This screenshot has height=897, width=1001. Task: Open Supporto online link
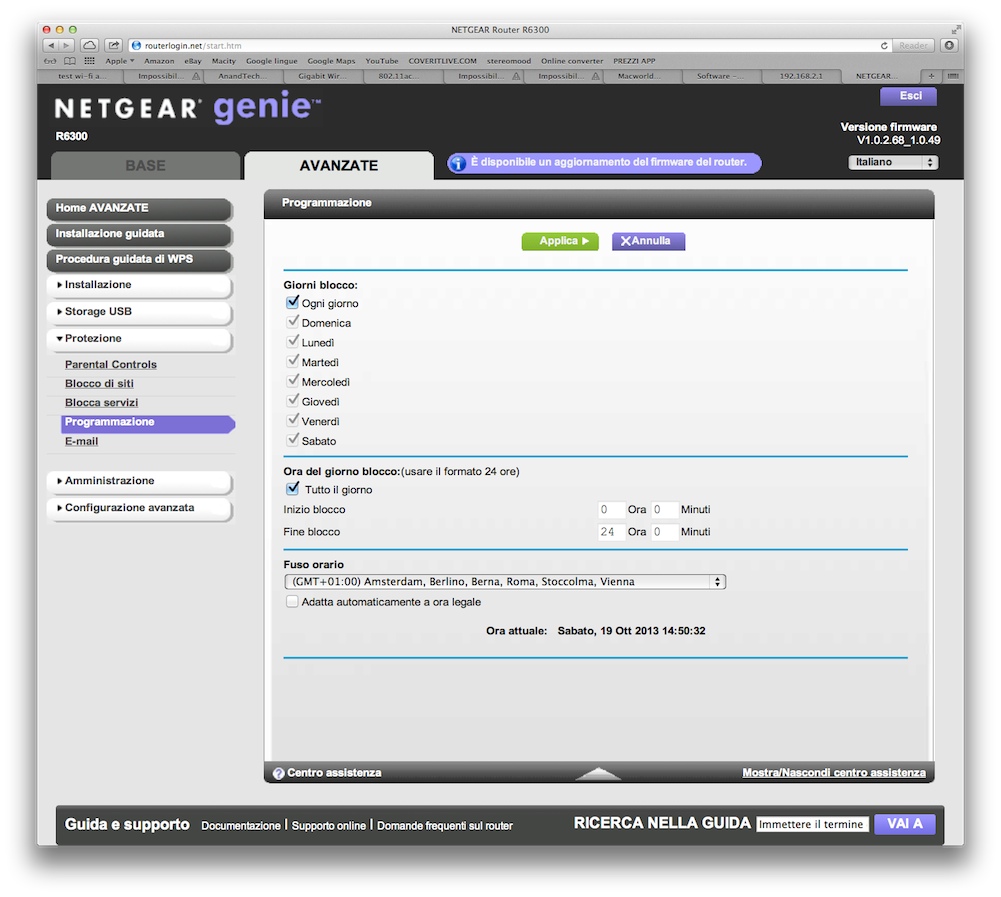pyautogui.click(x=329, y=825)
